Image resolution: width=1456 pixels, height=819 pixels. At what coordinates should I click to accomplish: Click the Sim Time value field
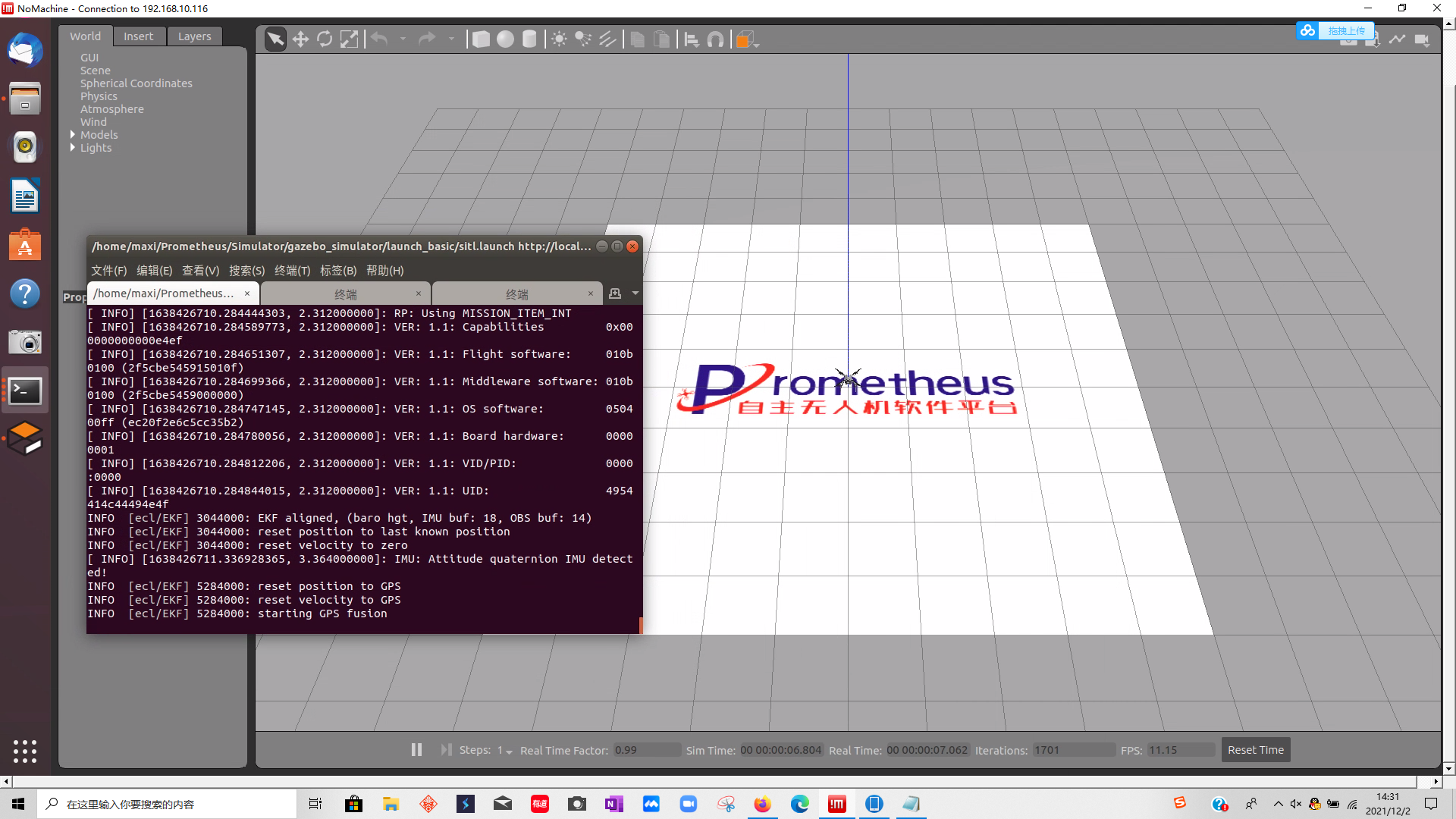781,750
